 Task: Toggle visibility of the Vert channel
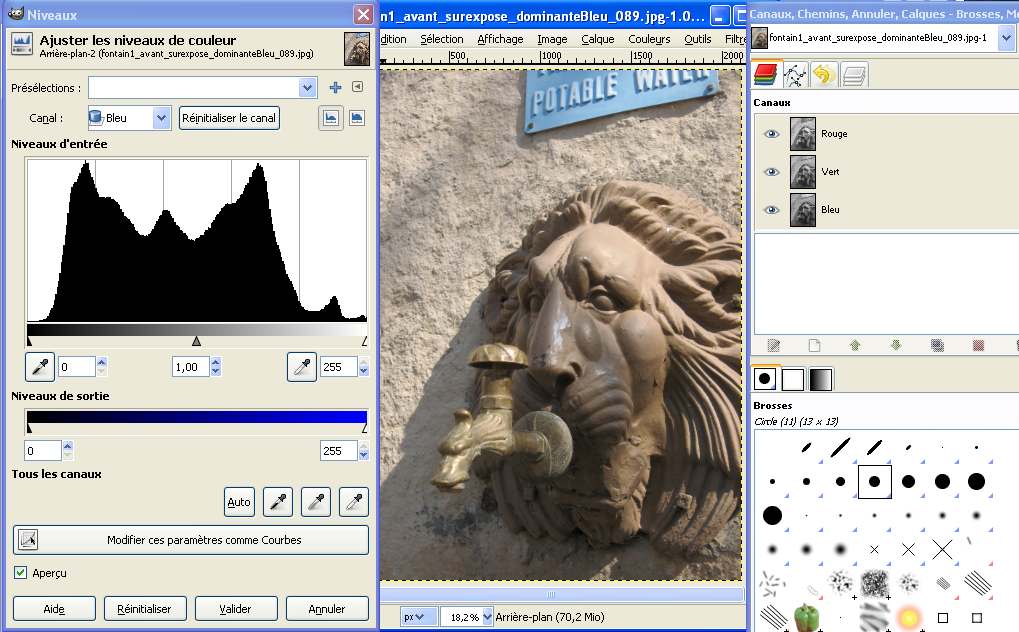tap(771, 172)
